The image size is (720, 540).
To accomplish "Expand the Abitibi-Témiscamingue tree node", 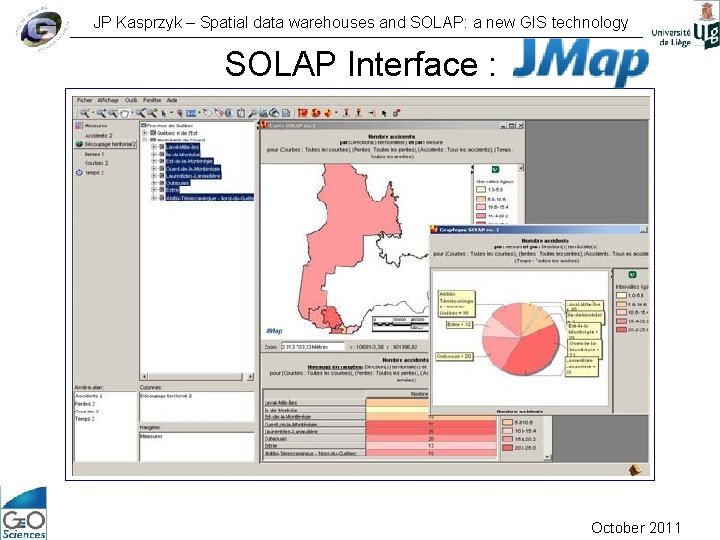I will (154, 197).
